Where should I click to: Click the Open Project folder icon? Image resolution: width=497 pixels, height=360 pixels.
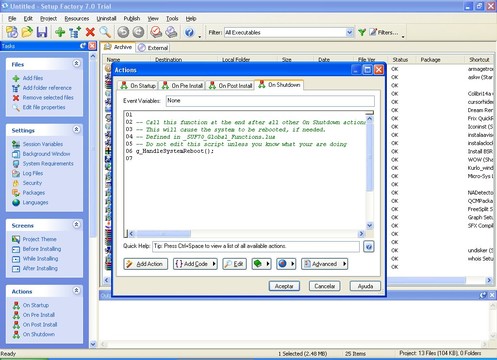click(27, 32)
